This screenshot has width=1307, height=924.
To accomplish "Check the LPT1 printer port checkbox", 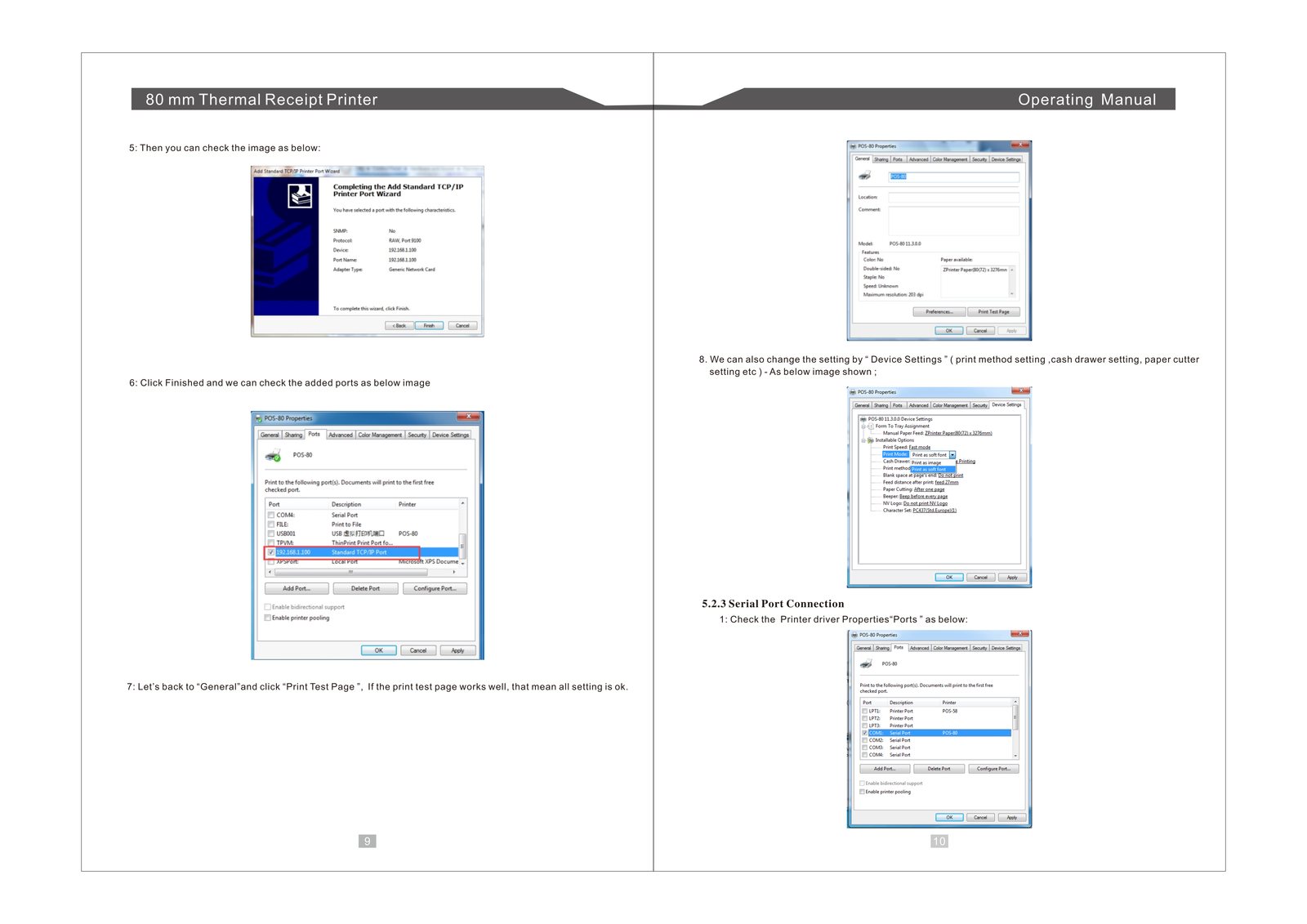I will (x=864, y=711).
